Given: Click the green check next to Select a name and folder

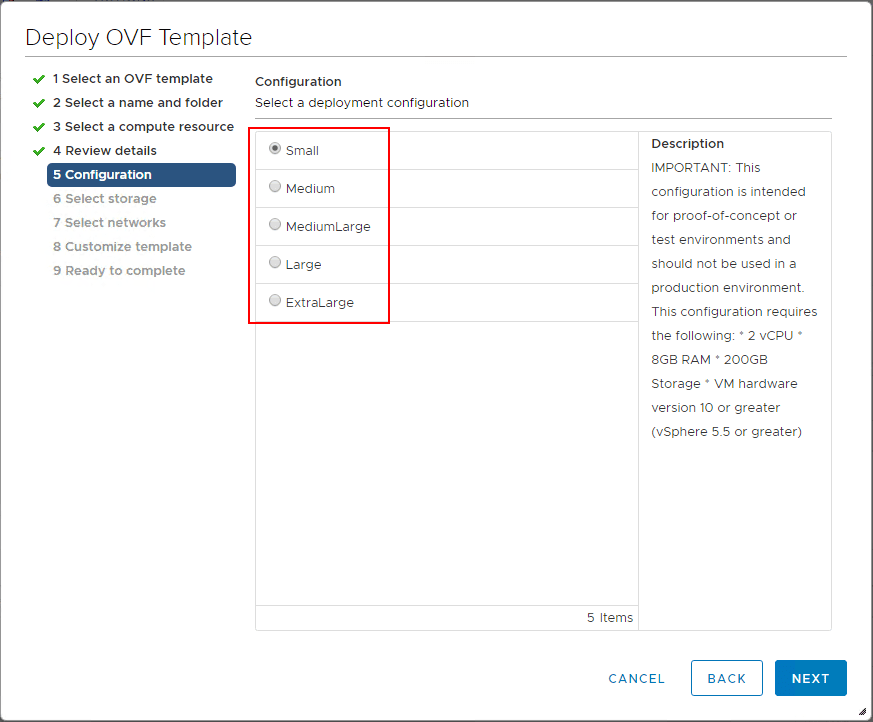Looking at the screenshot, I should tap(38, 102).
